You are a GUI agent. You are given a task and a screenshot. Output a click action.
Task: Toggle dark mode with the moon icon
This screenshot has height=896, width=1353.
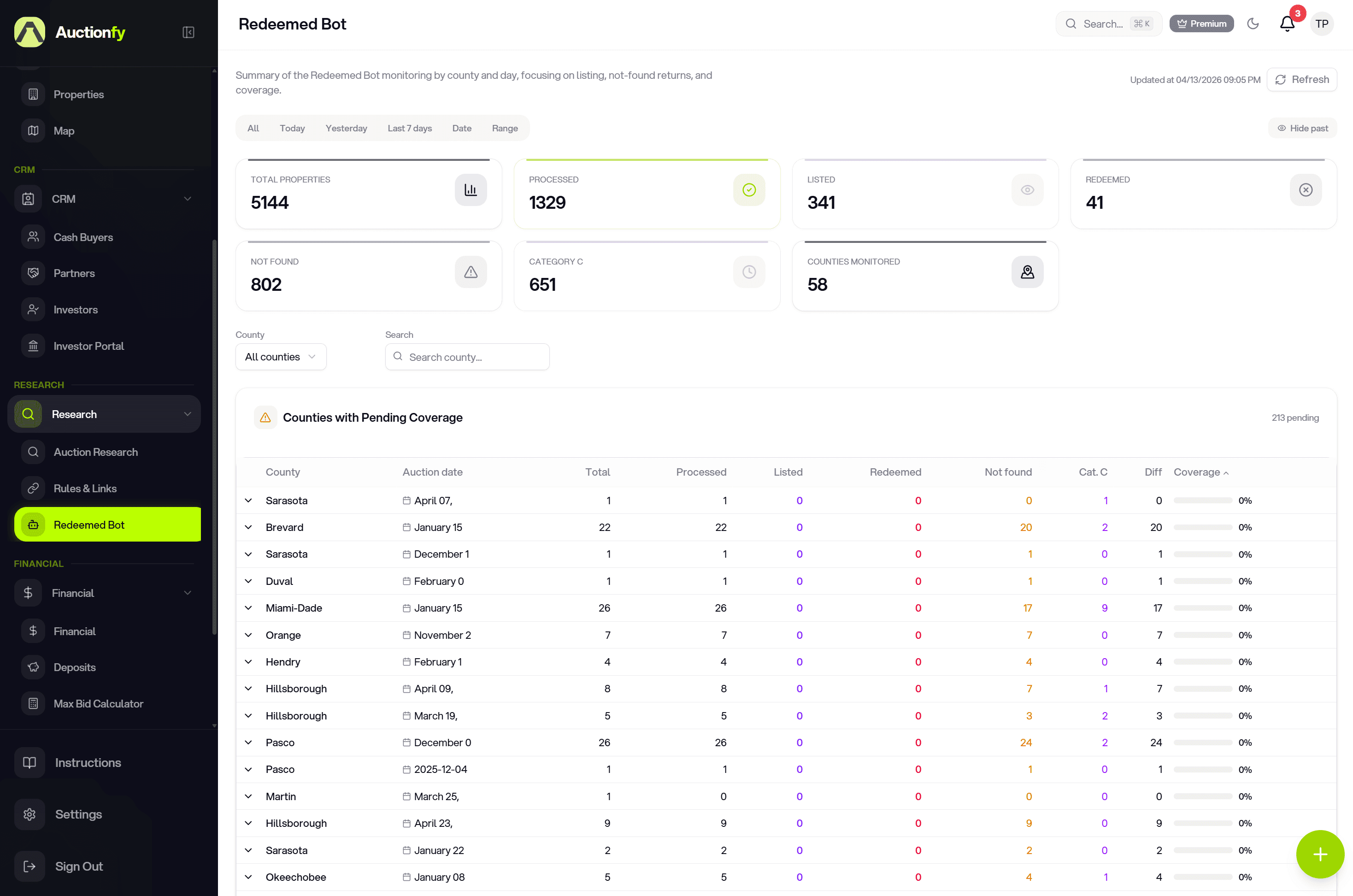(1253, 24)
